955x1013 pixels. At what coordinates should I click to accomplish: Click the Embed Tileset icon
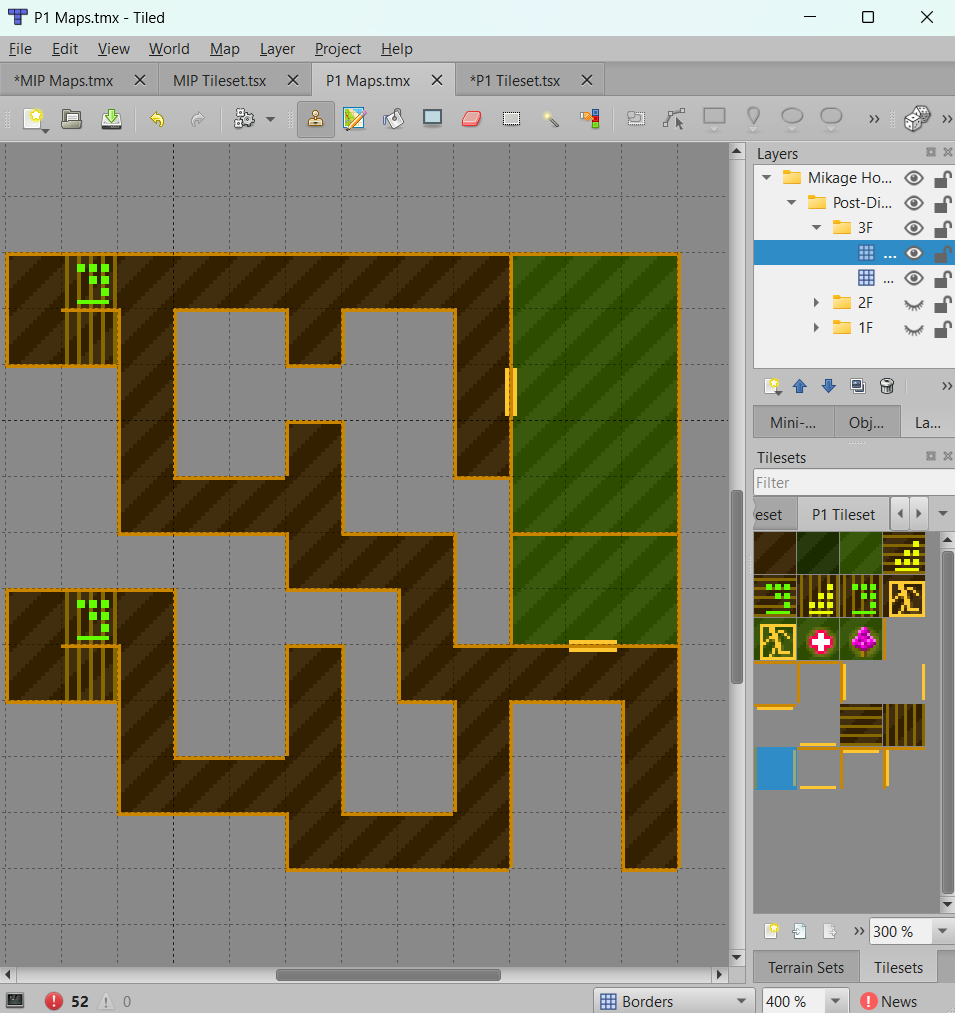(x=799, y=931)
